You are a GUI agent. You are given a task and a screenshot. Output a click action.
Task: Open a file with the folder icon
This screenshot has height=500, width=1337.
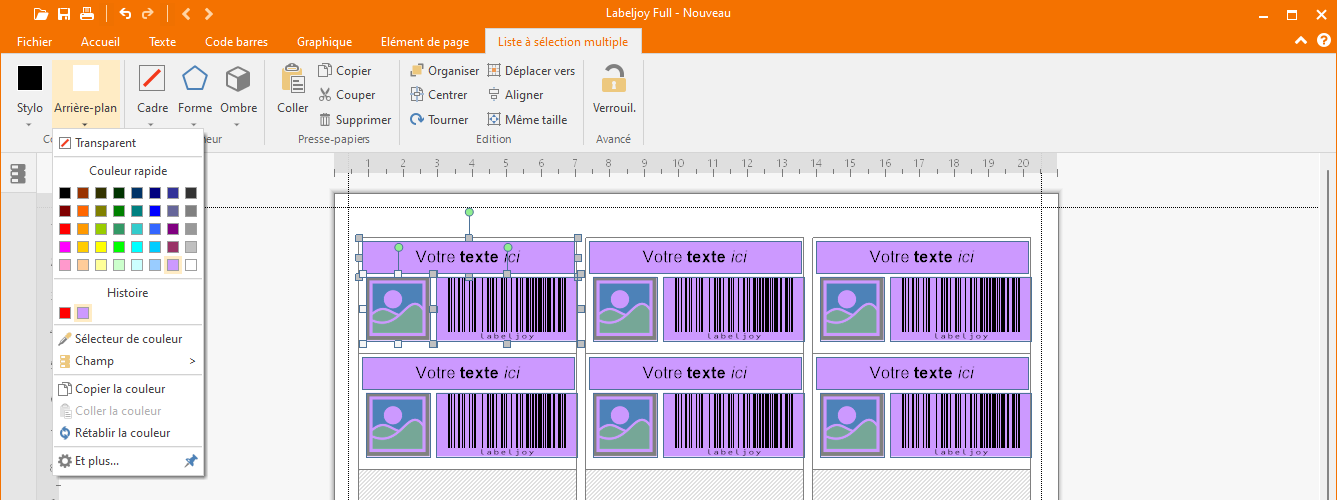[x=40, y=13]
